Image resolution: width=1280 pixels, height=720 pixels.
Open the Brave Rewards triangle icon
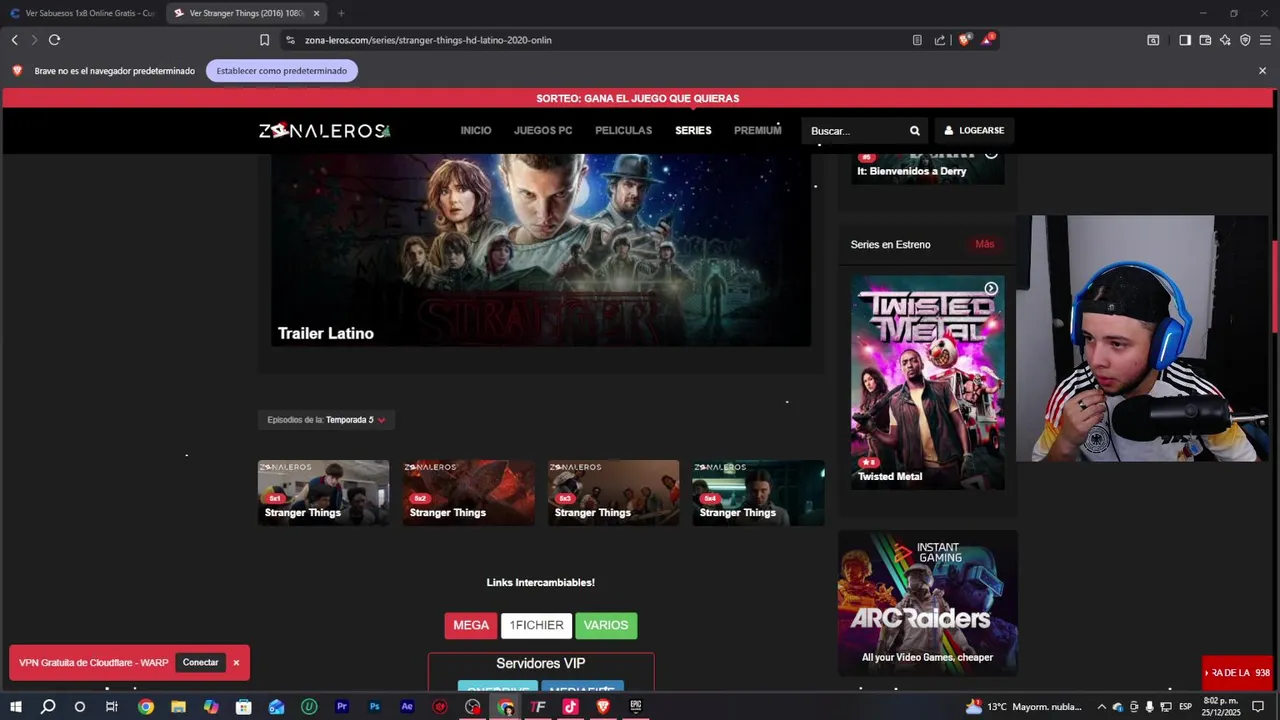pos(987,40)
